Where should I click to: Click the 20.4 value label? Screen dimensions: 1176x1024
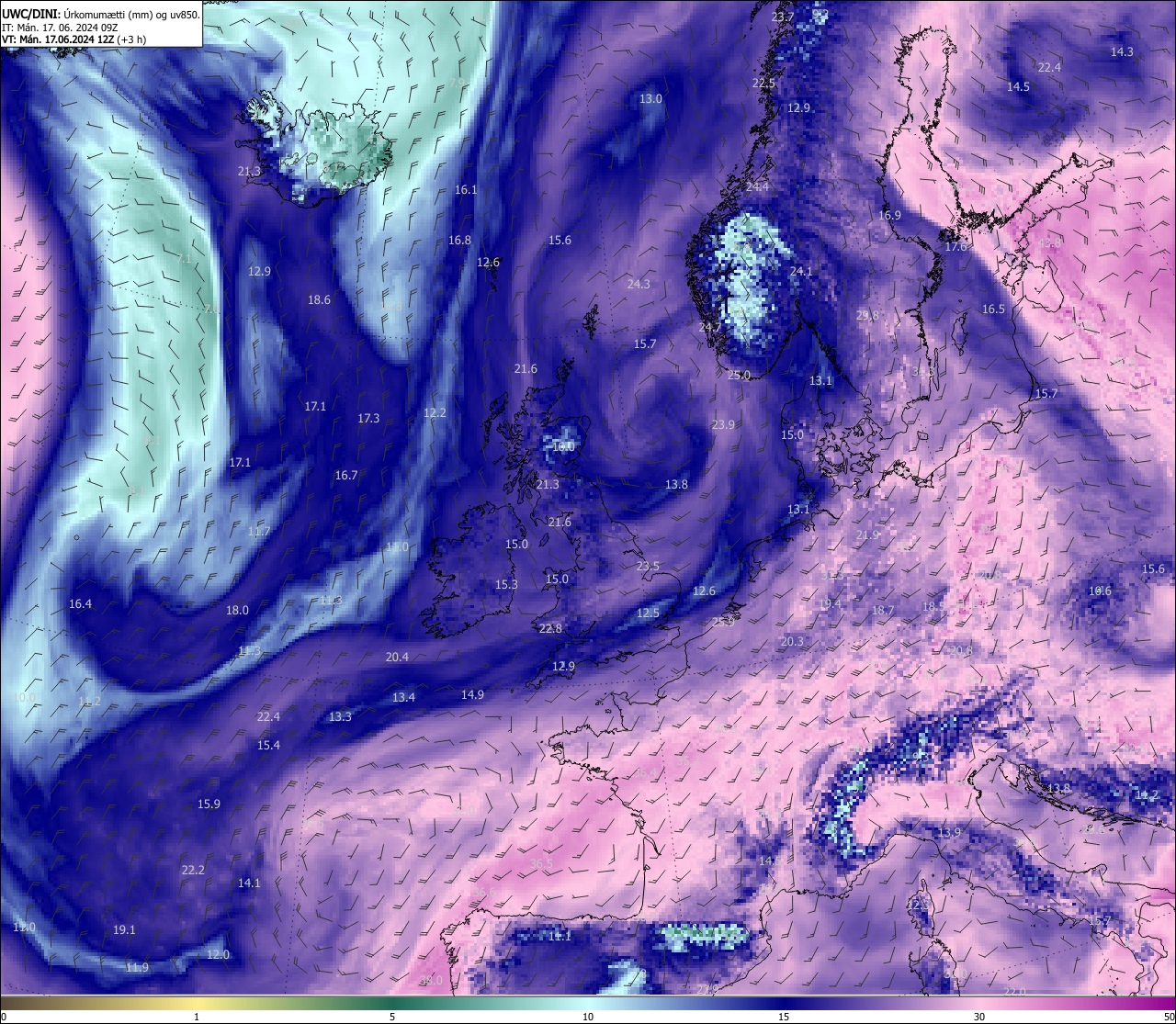point(397,657)
